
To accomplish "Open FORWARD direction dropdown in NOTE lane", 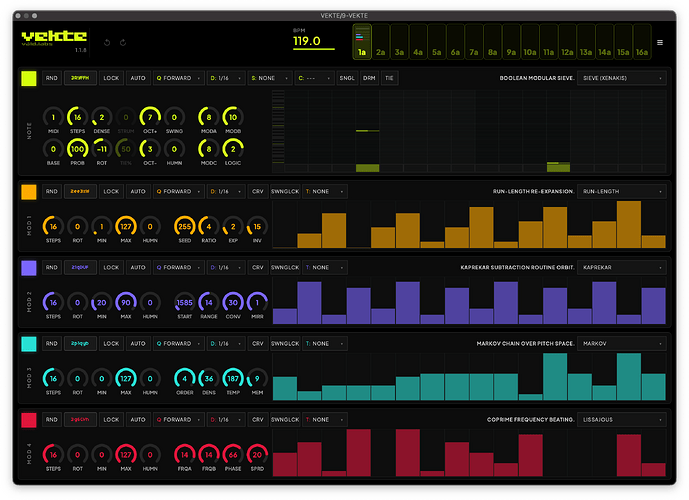I will tap(178, 78).
